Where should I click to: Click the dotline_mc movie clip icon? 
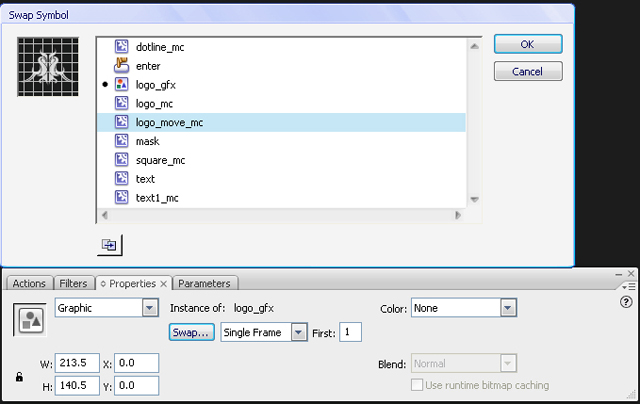point(121,47)
